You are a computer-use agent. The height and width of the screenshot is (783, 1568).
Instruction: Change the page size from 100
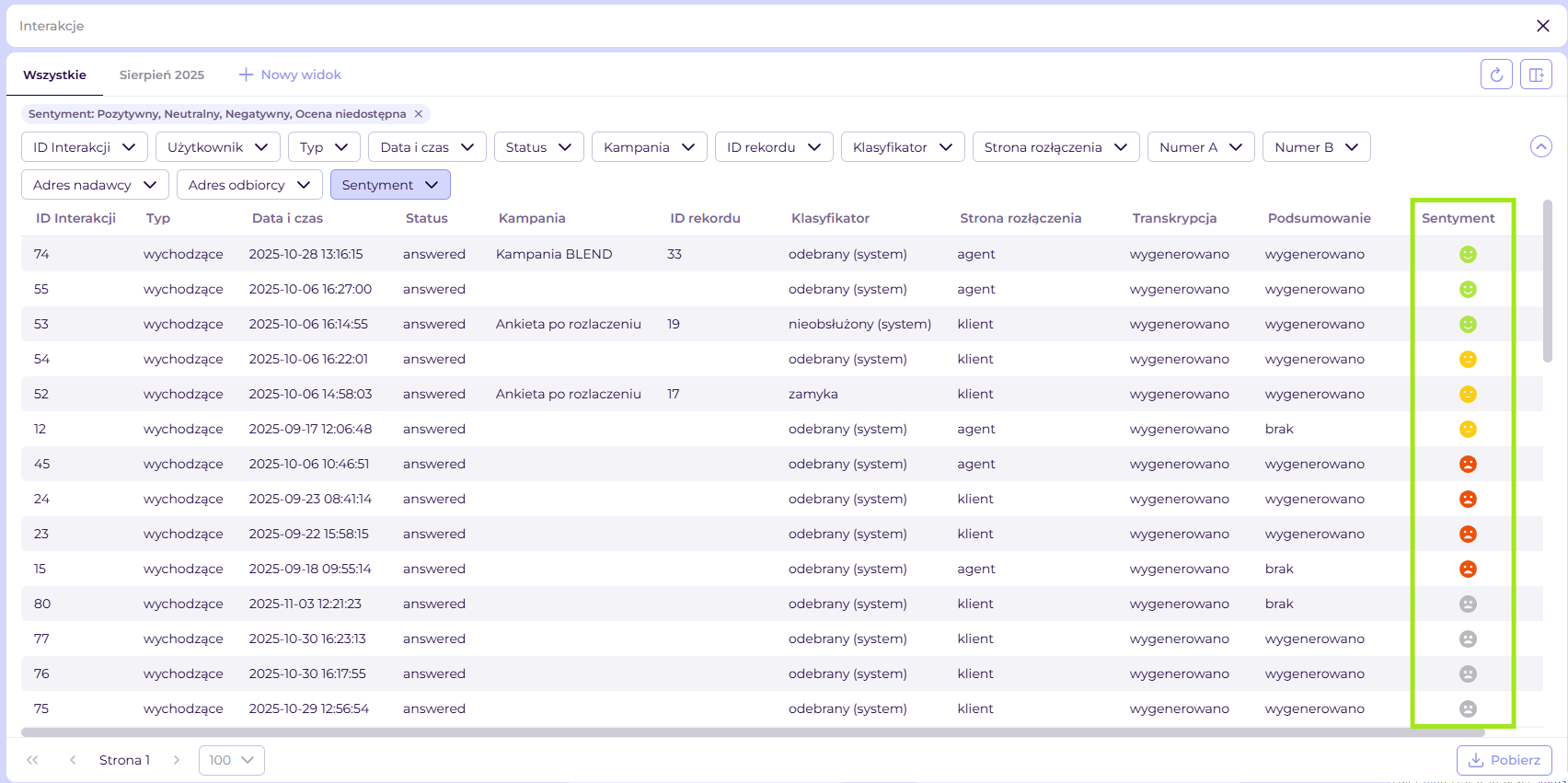[x=231, y=760]
